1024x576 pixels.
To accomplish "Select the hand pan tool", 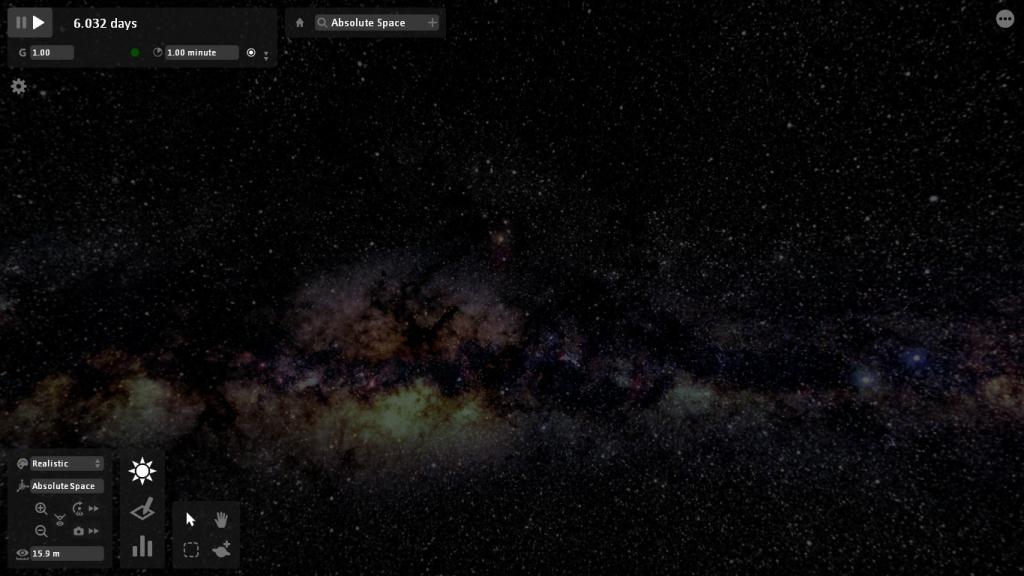I will click(221, 519).
